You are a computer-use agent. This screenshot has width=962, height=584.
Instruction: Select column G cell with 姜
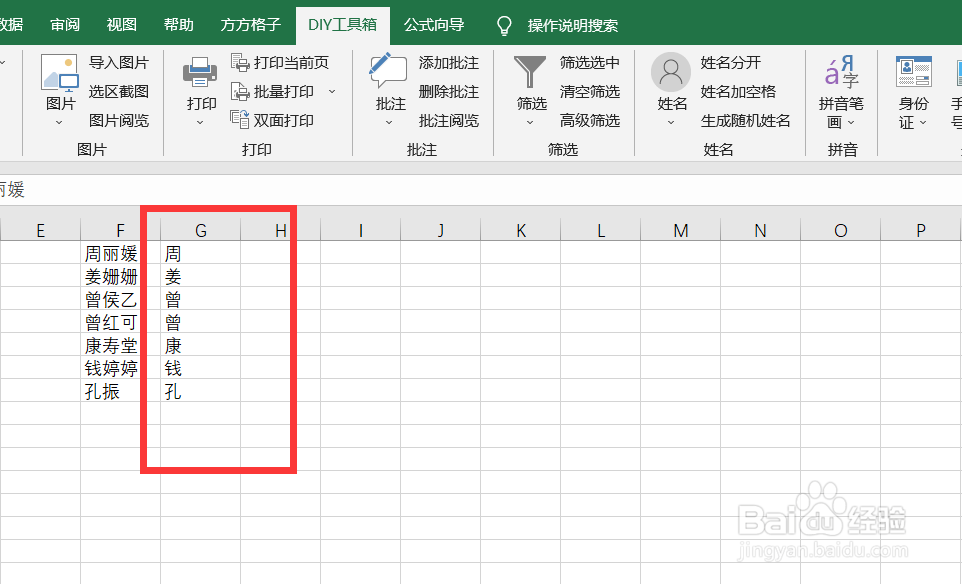point(201,275)
